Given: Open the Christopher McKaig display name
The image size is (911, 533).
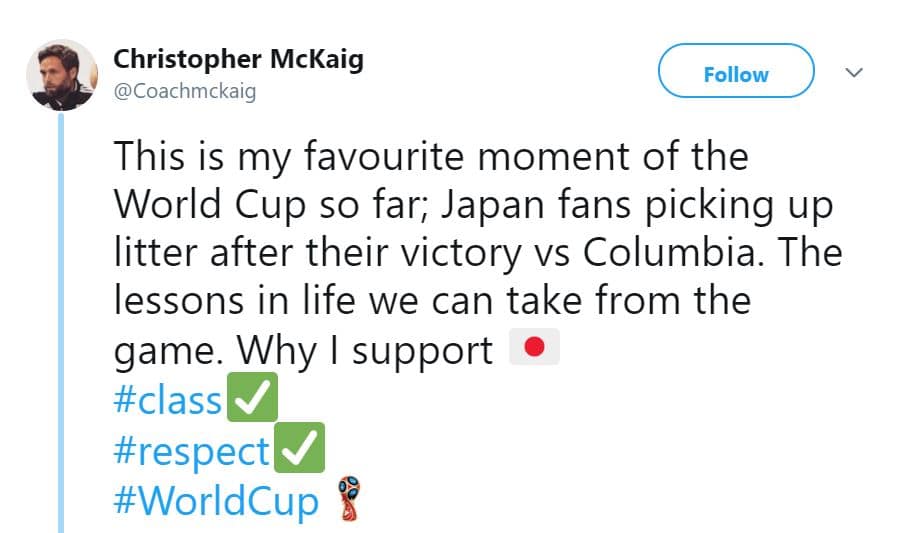Looking at the screenshot, I should (x=238, y=59).
